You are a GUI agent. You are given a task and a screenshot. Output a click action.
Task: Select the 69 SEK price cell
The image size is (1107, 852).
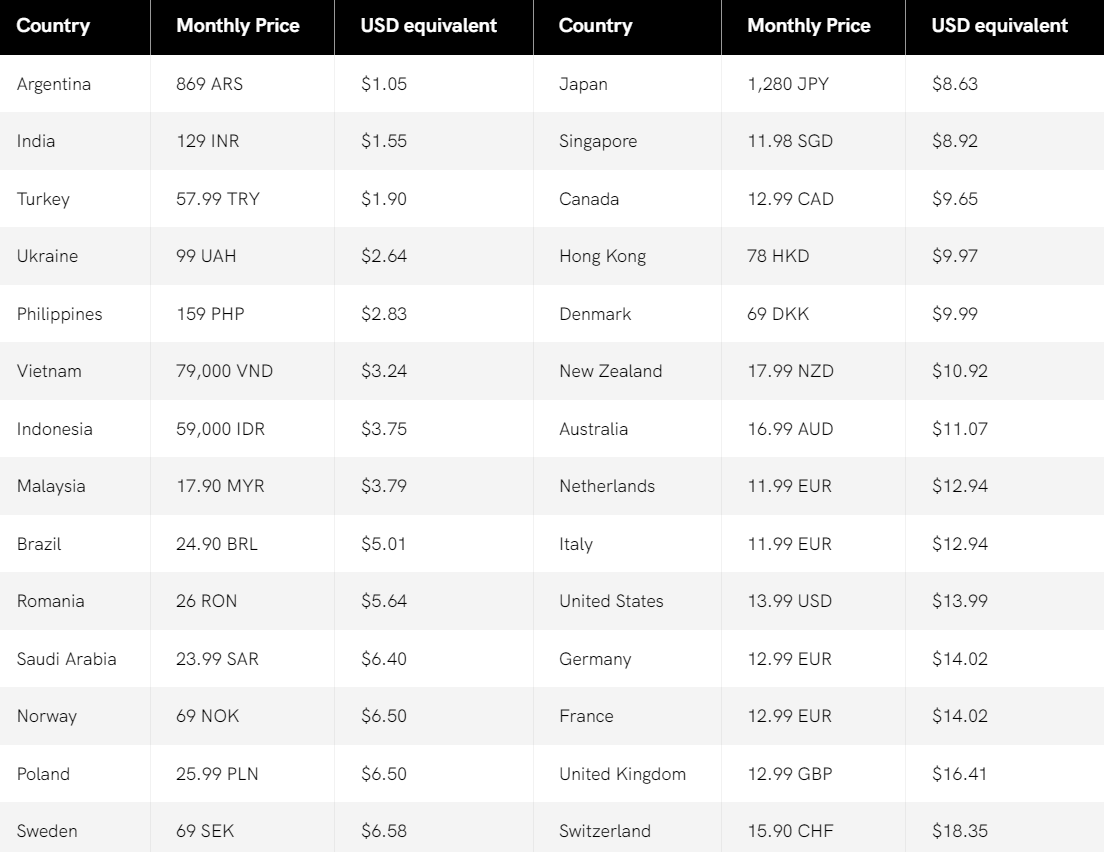(242, 831)
